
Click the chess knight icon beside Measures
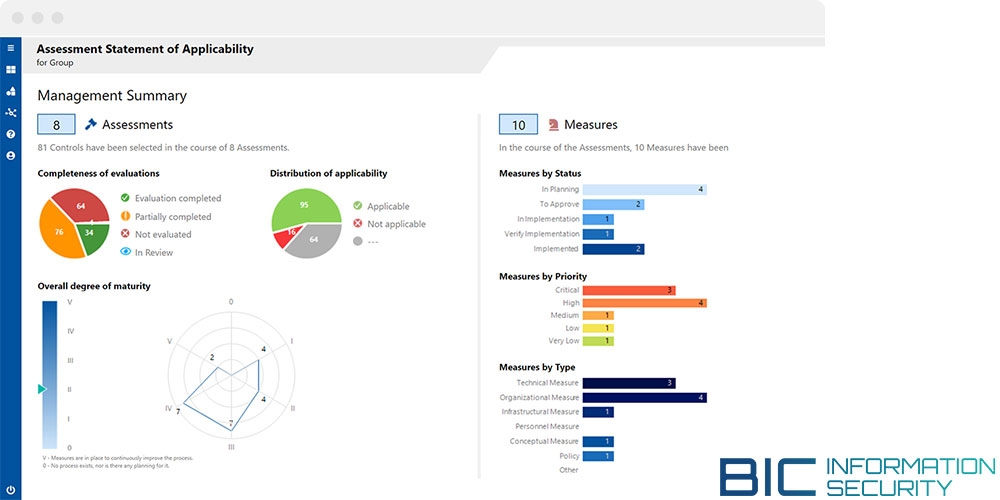pos(554,125)
